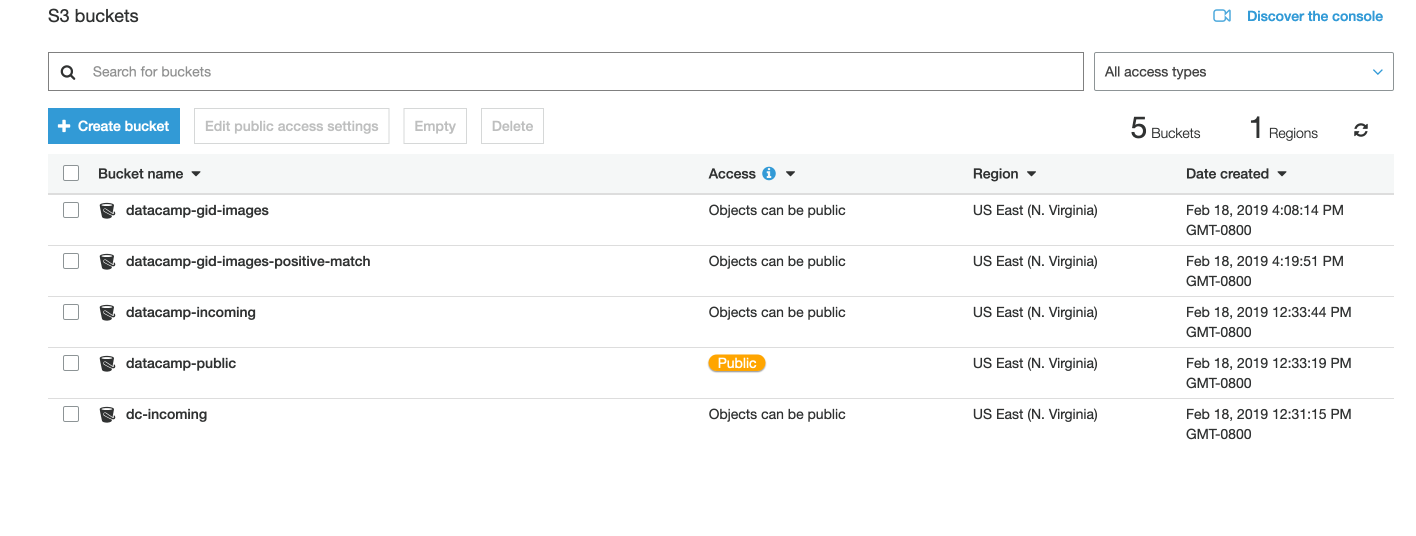Sort by the Bucket name column arrow
This screenshot has height=536, width=1416.
click(x=196, y=174)
